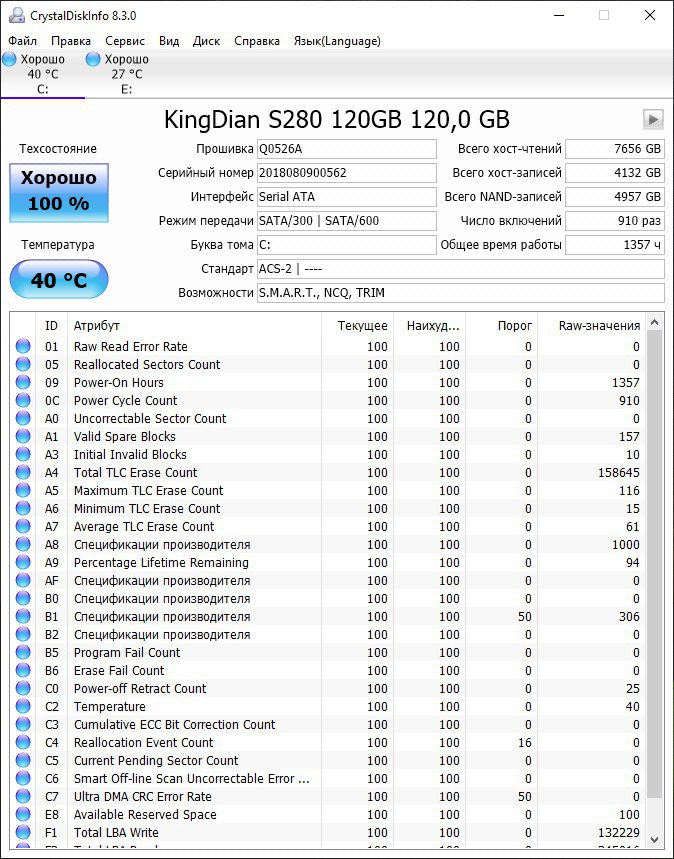Screen dimensions: 674x859
Task: Click status orb for Total TLC Erase Count
Action: point(23,472)
